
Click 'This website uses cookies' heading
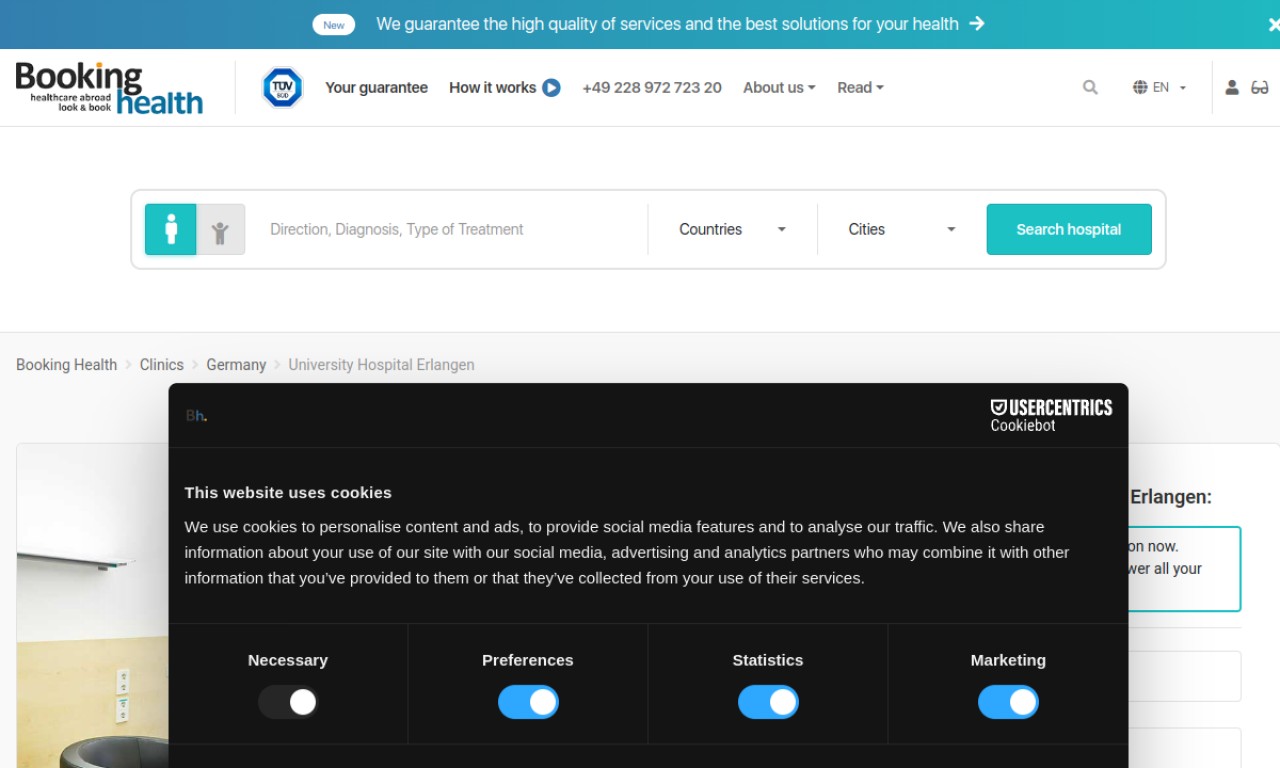coord(288,492)
